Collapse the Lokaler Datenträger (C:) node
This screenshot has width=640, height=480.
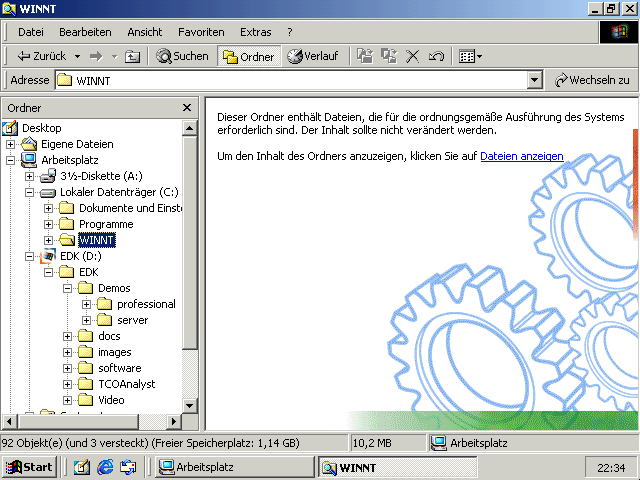[x=29, y=192]
